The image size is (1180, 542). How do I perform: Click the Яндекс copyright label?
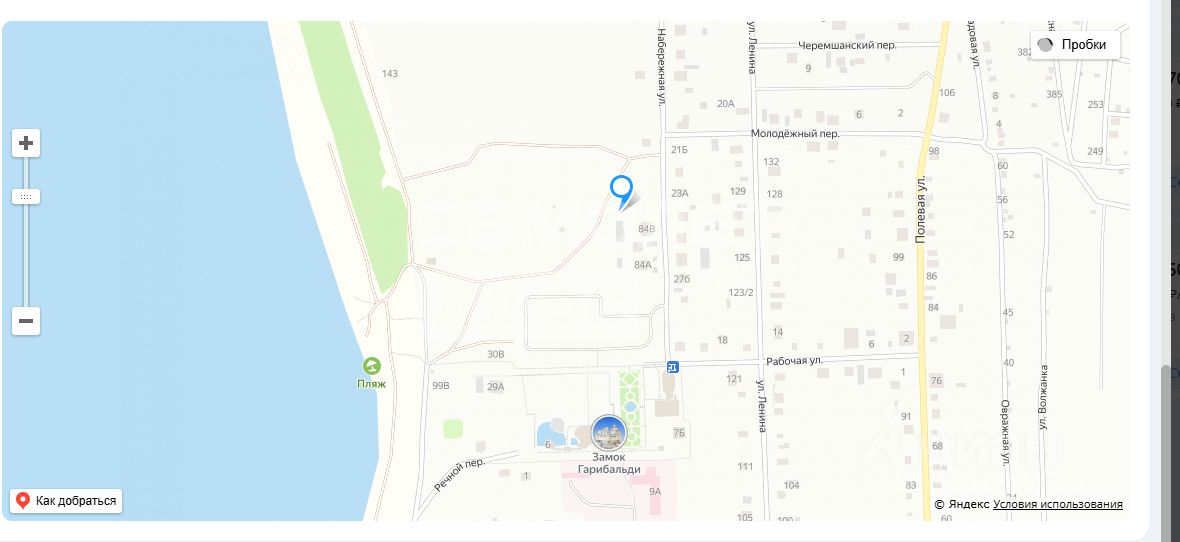(x=962, y=504)
